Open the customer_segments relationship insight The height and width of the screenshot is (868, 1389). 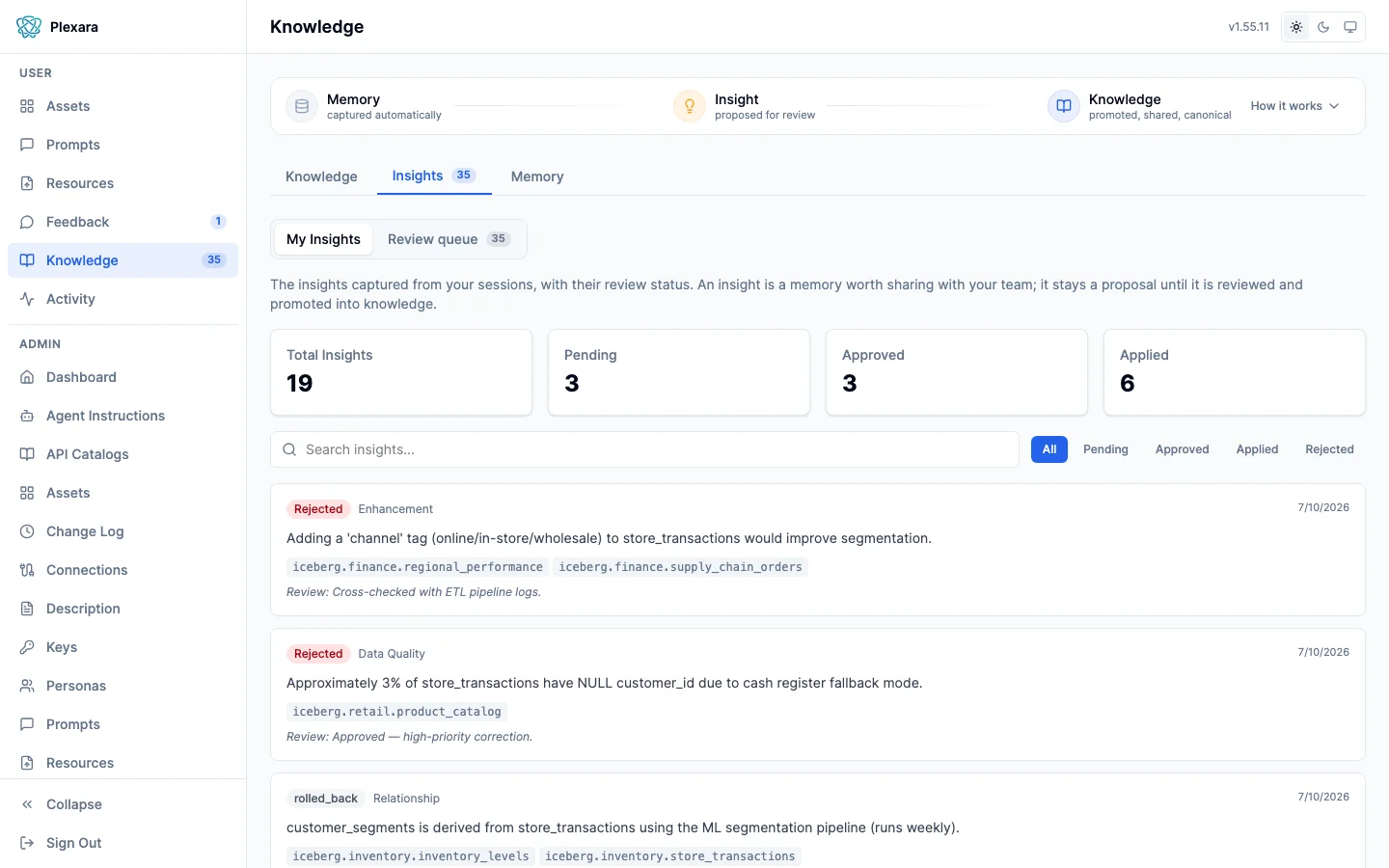[x=818, y=821]
